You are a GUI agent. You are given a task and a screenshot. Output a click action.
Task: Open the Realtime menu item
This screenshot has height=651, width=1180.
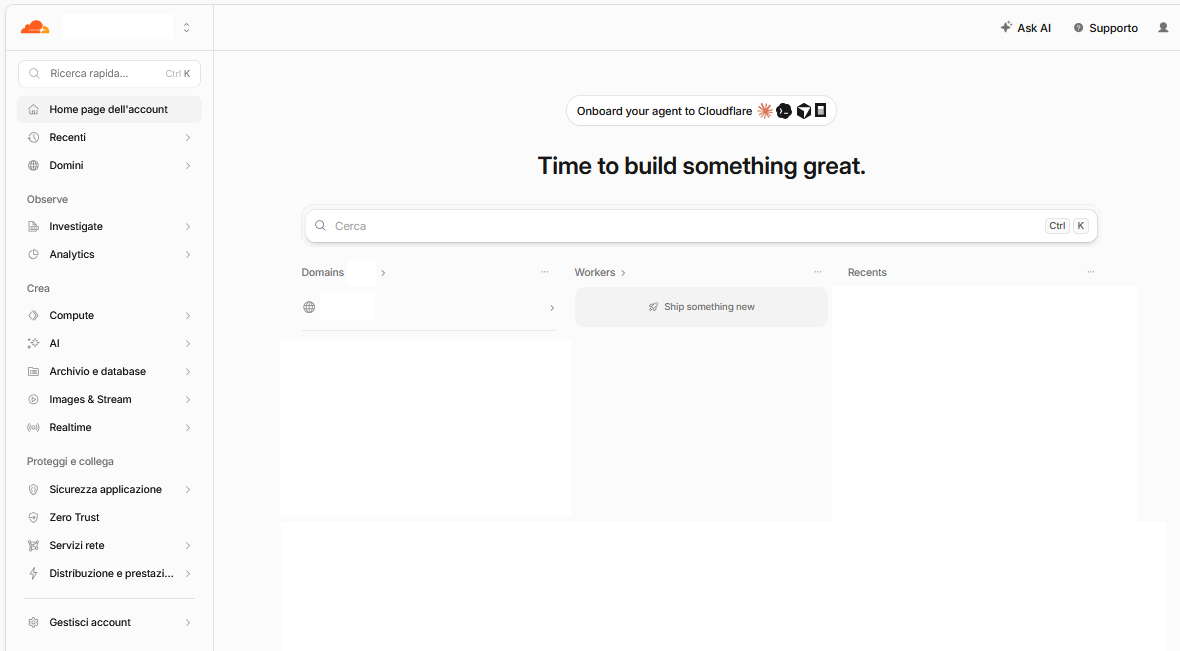[109, 427]
